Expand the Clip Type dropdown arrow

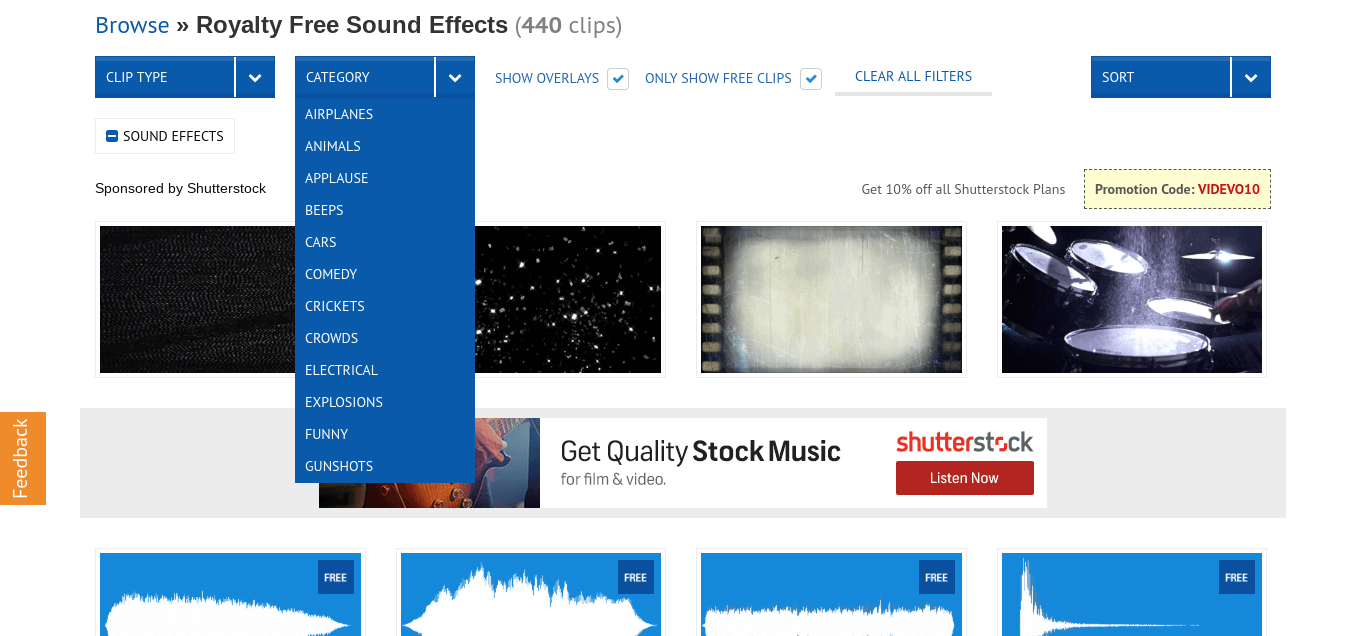[x=255, y=77]
